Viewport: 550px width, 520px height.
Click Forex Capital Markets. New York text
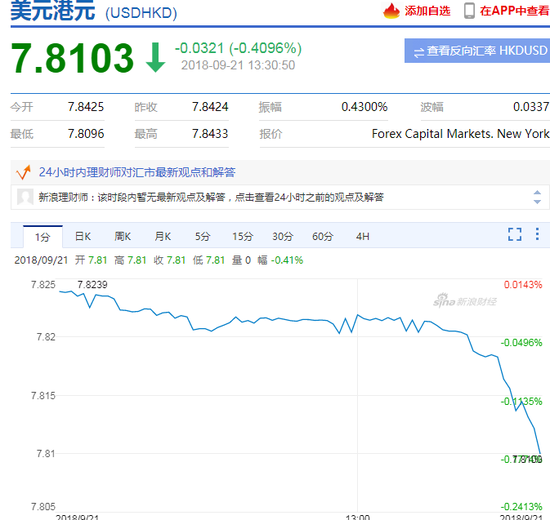[461, 134]
